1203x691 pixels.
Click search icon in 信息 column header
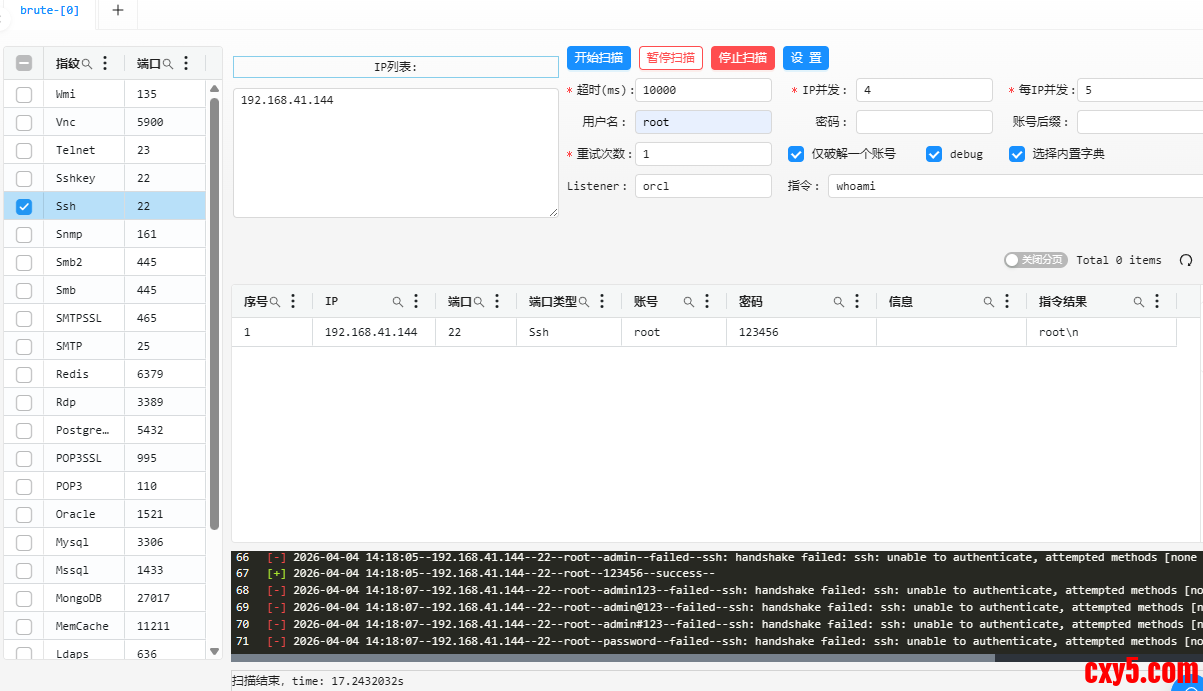click(988, 302)
